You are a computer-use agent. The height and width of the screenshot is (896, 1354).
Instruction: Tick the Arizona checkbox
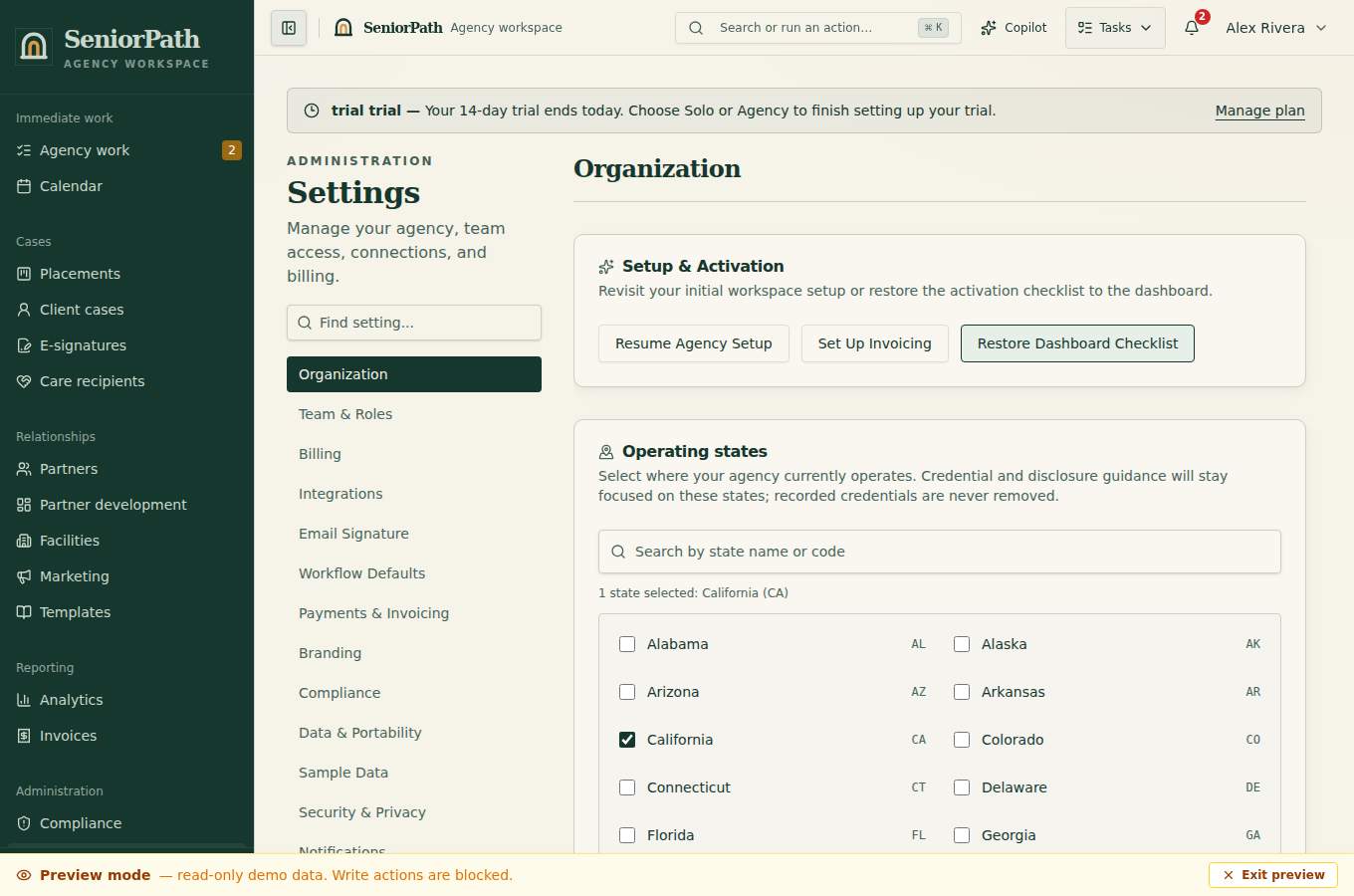pos(627,692)
